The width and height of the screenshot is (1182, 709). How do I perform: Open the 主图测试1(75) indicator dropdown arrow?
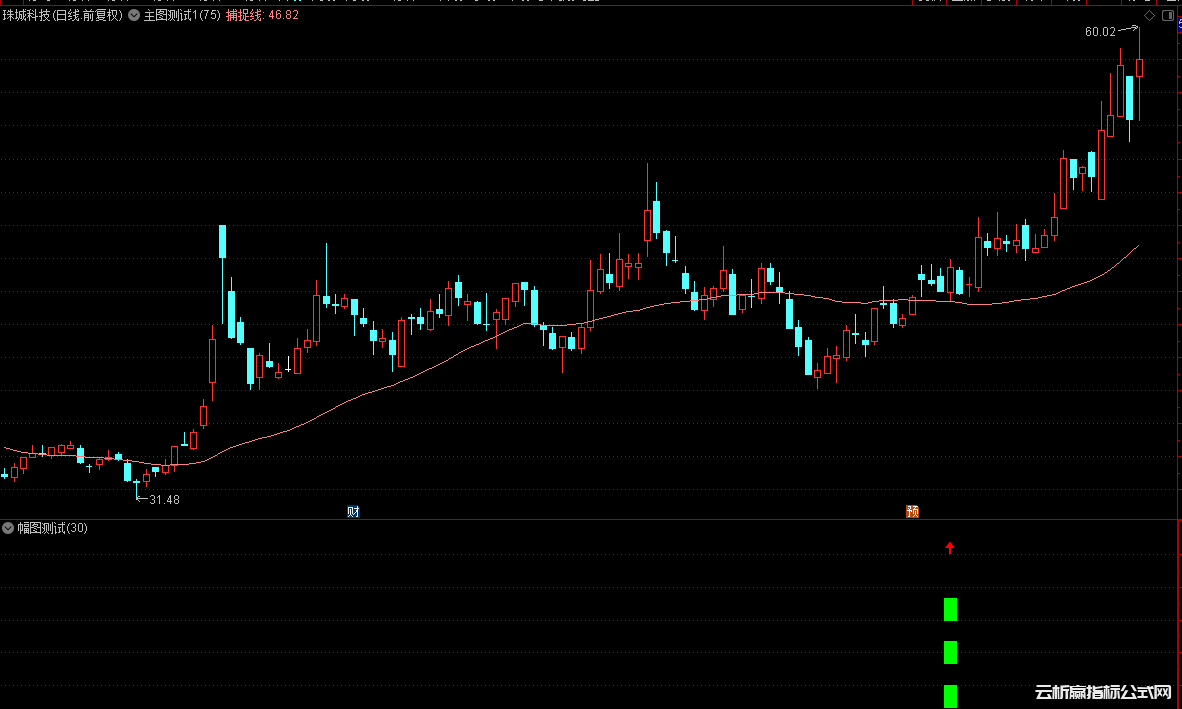coord(134,16)
